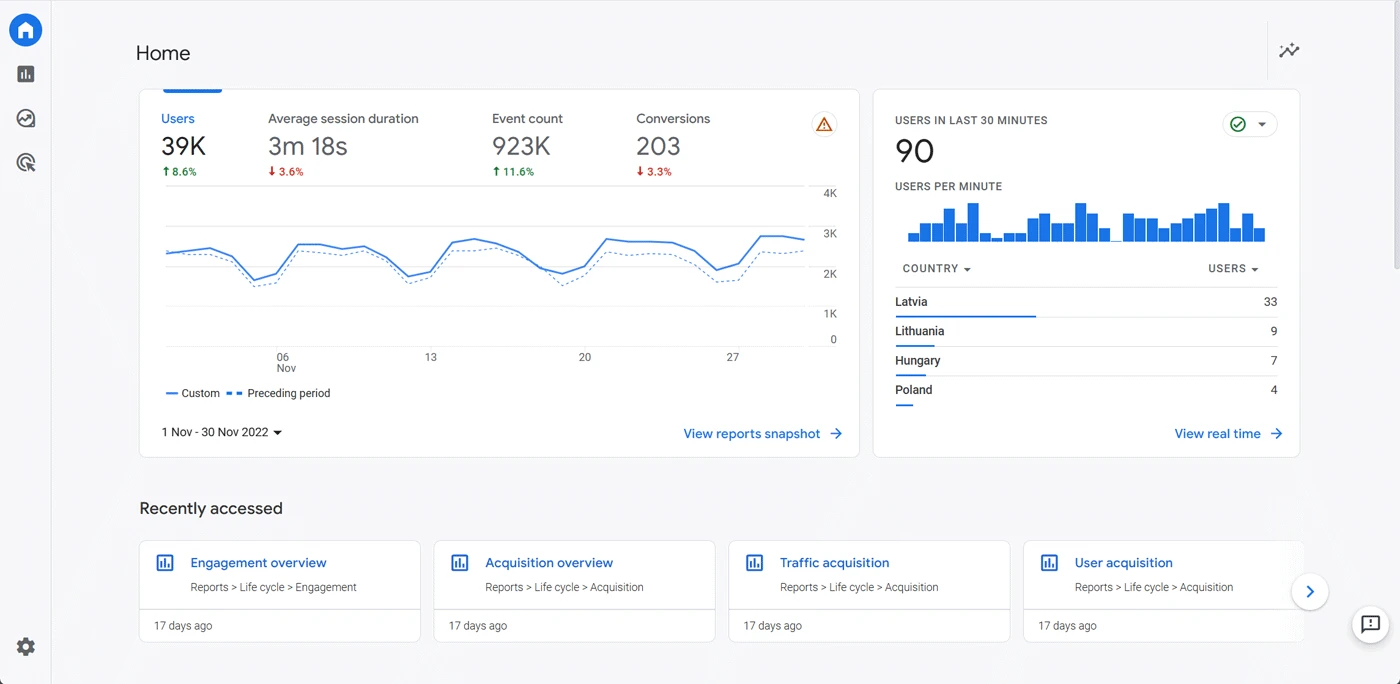Open Reports bar chart icon in sidebar
Viewport: 1400px width, 684px height.
tap(26, 74)
